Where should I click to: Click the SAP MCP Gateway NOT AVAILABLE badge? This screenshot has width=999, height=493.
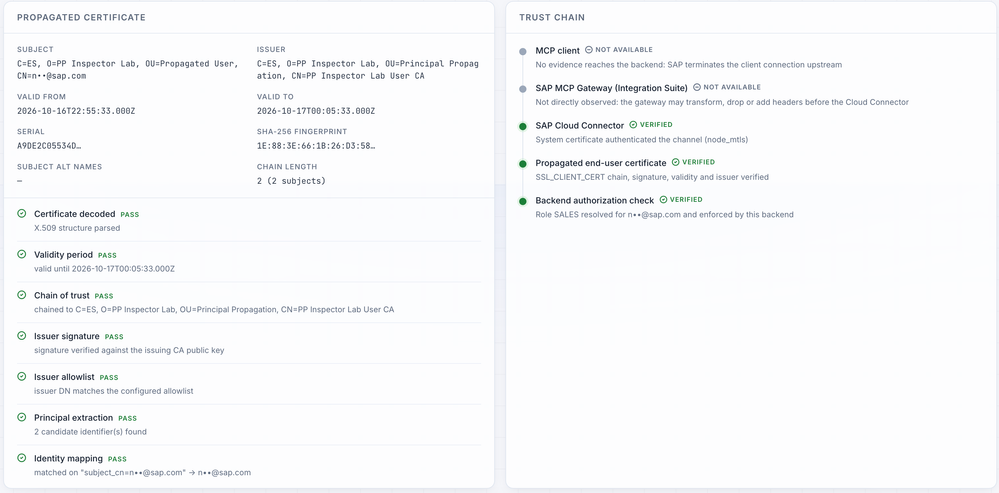point(727,87)
